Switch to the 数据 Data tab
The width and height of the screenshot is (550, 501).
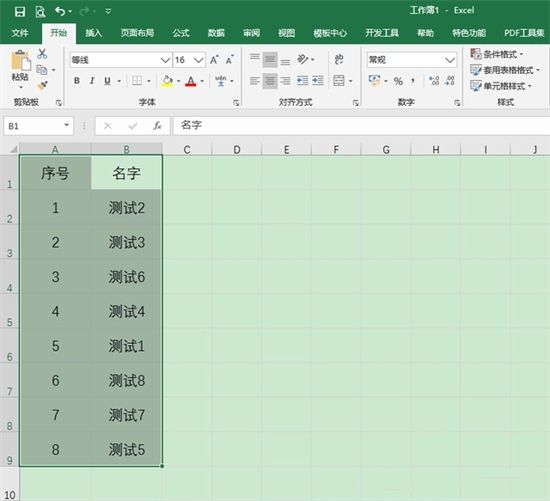point(216,33)
